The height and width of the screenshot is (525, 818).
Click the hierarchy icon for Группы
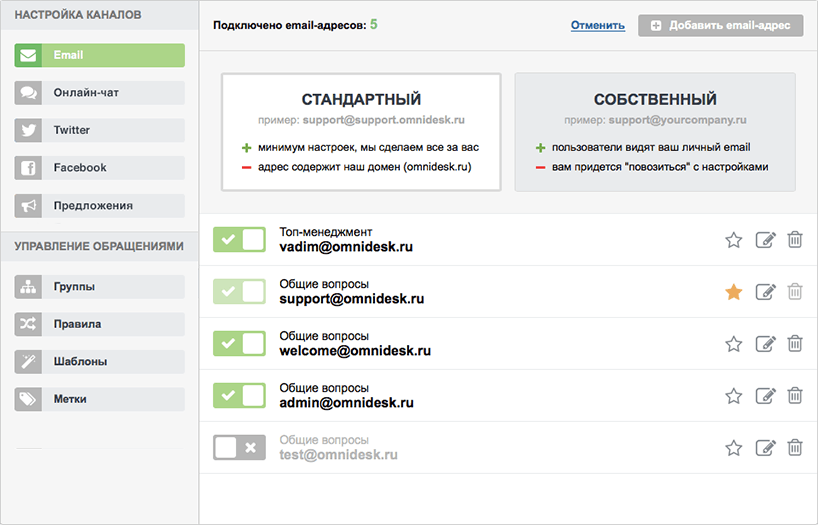point(28,287)
